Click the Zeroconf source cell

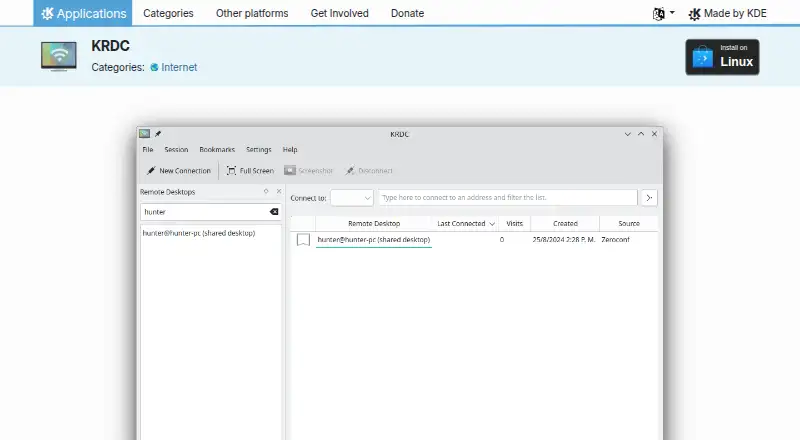(x=615, y=239)
